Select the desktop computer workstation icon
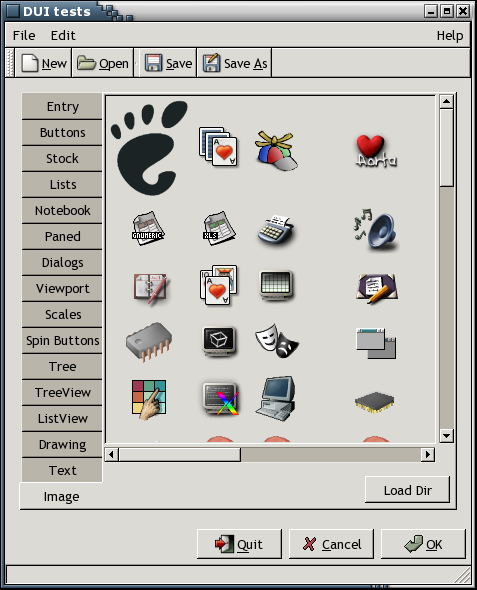This screenshot has width=477, height=590. (x=276, y=398)
